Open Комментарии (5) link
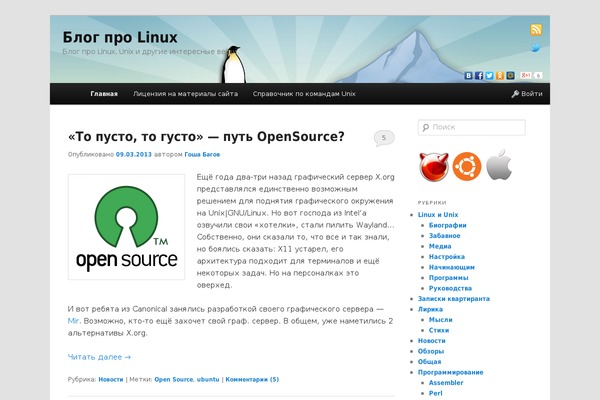This screenshot has height=400, width=600. pos(252,379)
